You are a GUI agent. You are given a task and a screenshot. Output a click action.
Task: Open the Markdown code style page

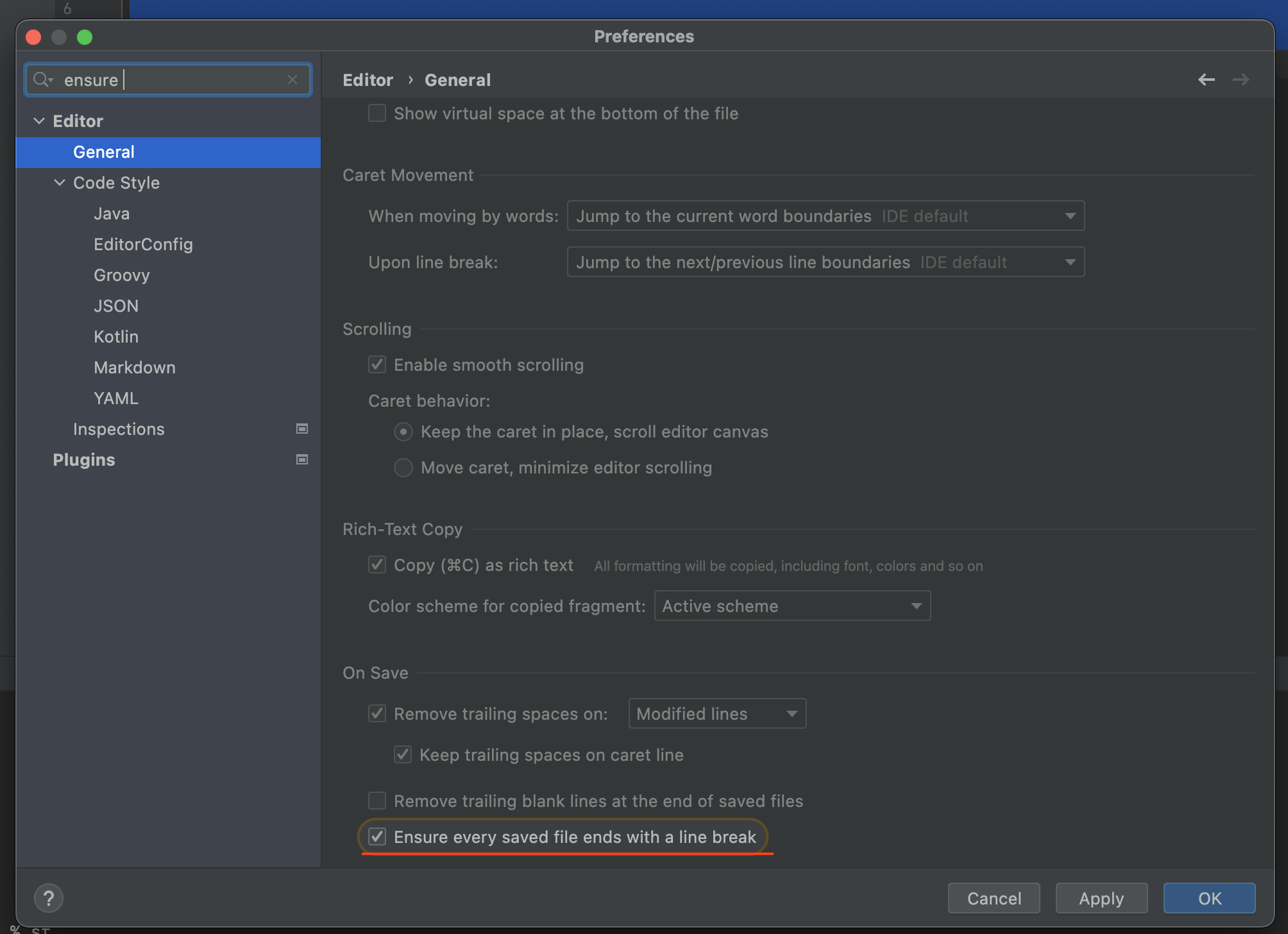(135, 368)
